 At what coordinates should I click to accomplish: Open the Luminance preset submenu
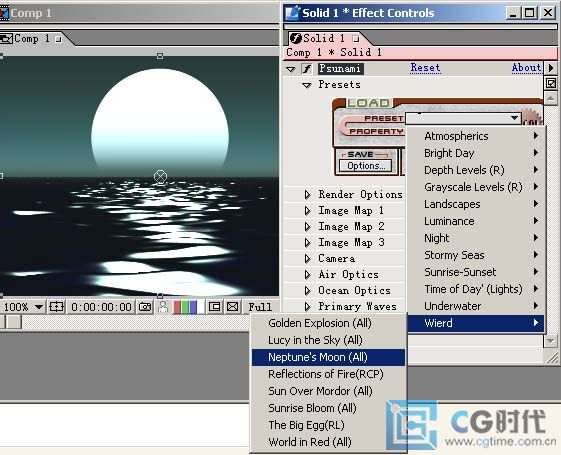pyautogui.click(x=476, y=221)
